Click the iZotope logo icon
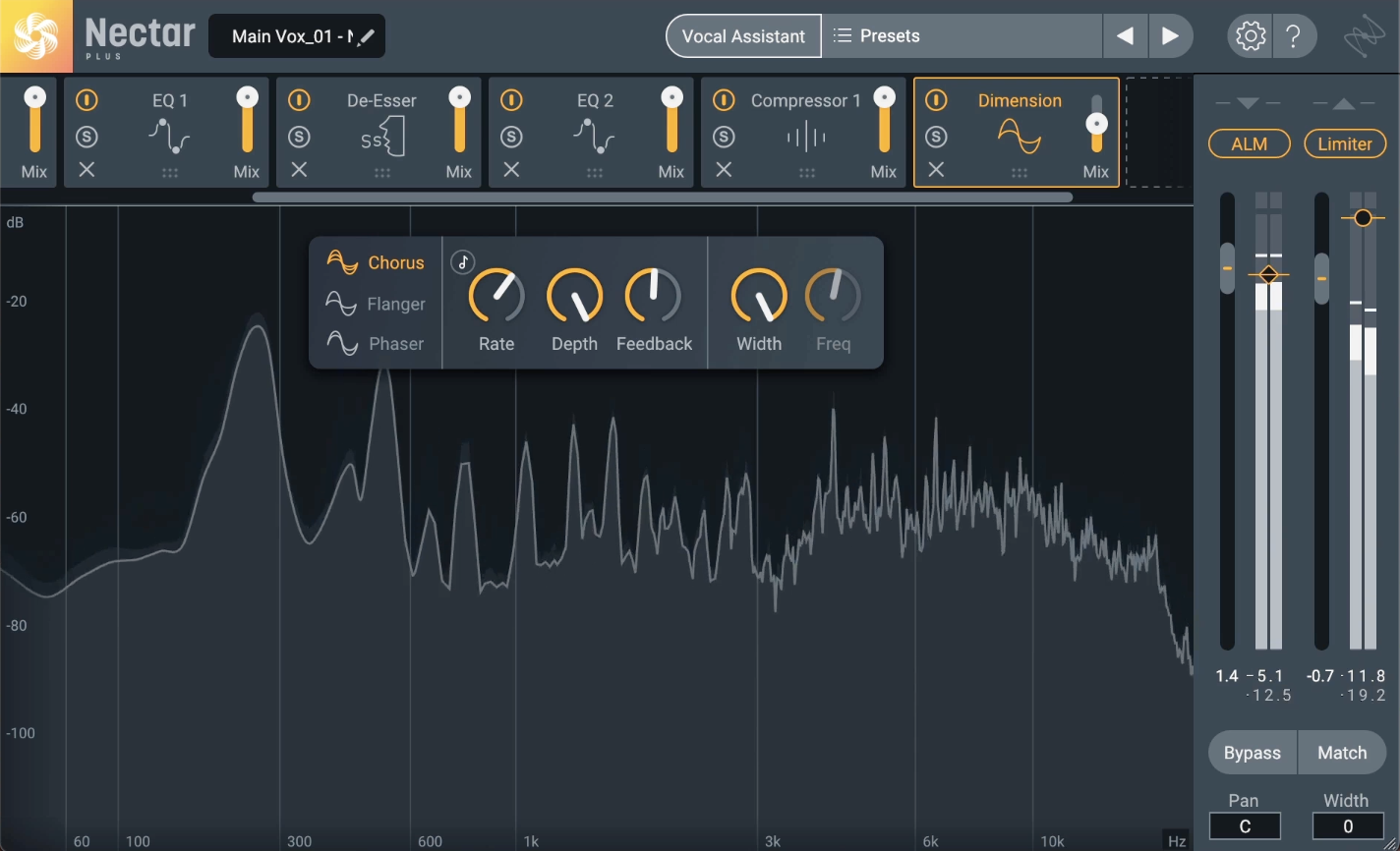 coord(1365,37)
